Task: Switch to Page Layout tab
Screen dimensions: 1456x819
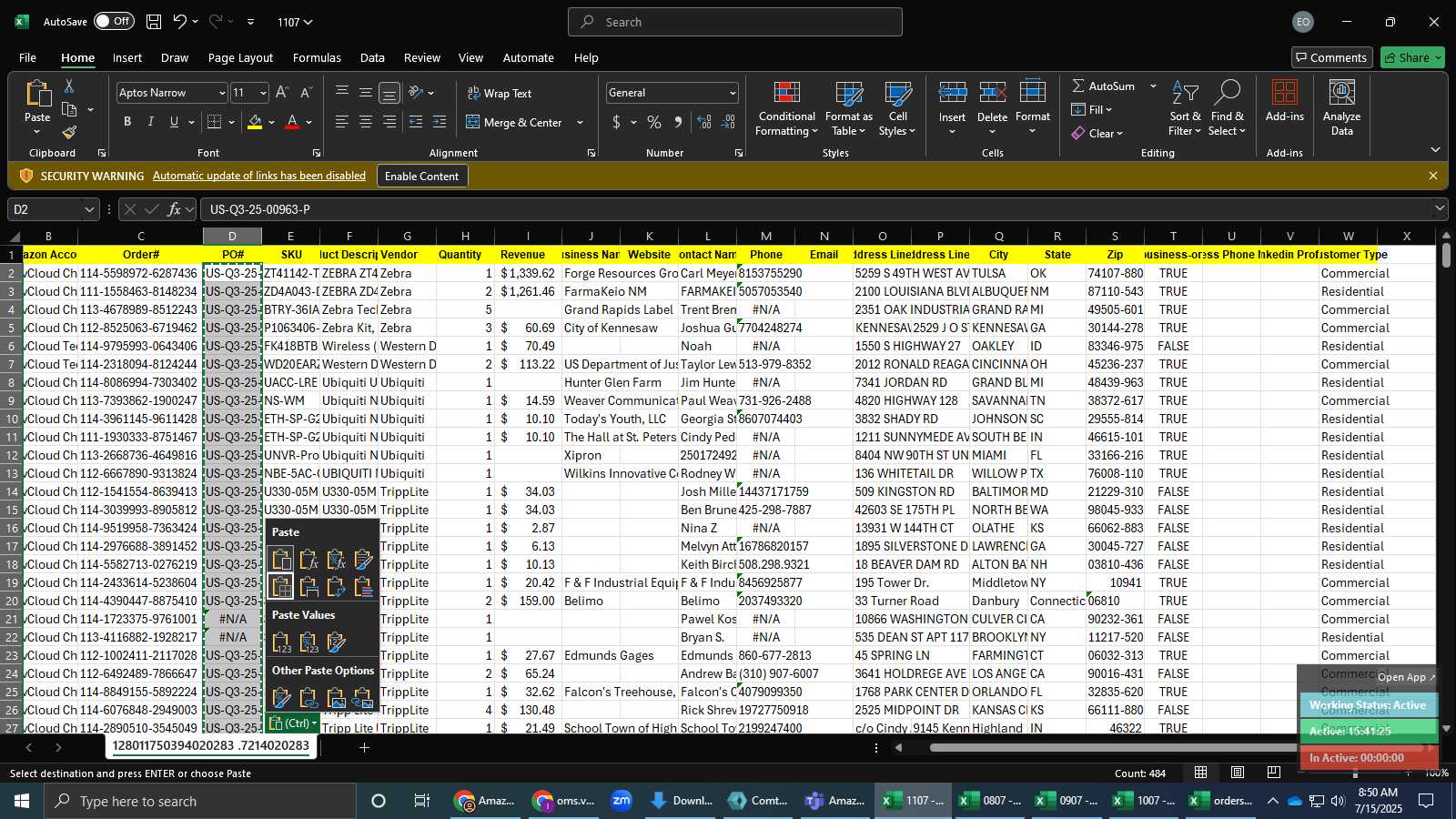Action: click(x=240, y=57)
